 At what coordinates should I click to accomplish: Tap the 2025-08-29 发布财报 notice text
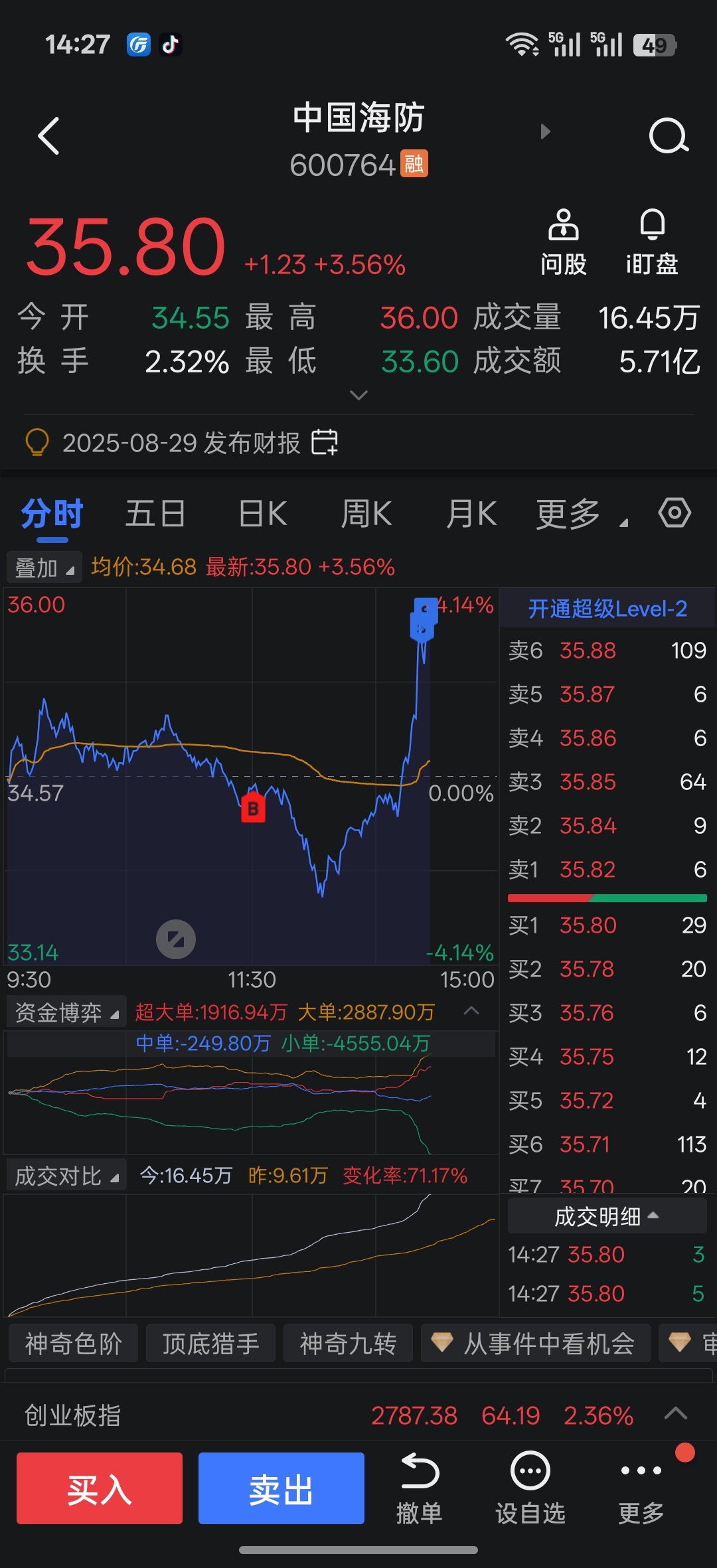181,443
